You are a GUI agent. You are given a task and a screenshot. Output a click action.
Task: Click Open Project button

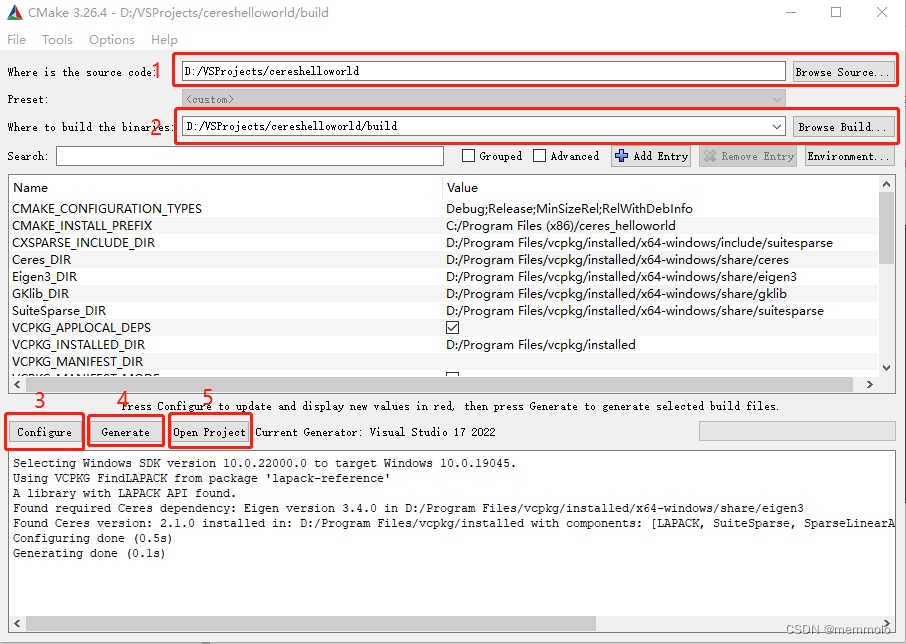tap(210, 430)
